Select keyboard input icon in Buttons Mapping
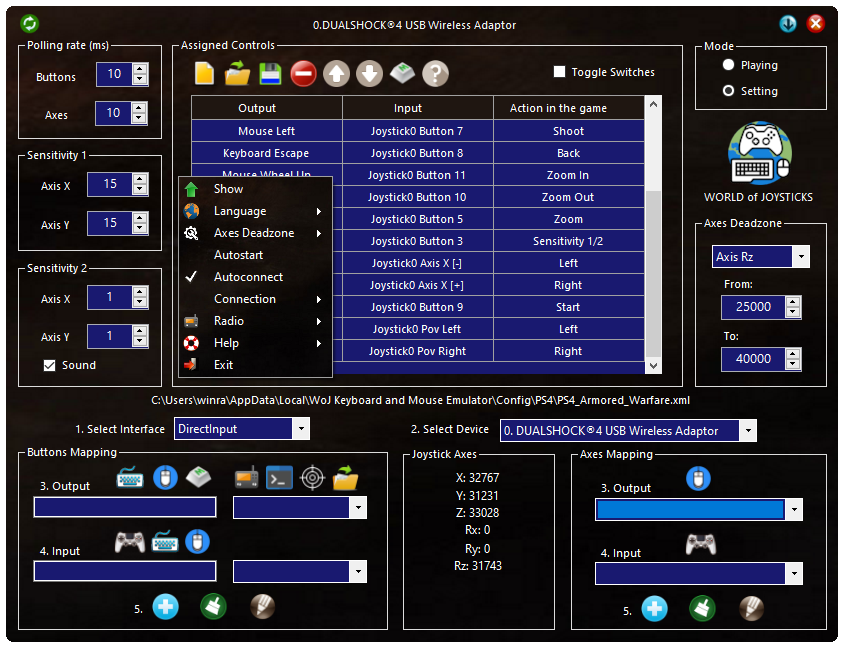This screenshot has width=845, height=649. [165, 542]
